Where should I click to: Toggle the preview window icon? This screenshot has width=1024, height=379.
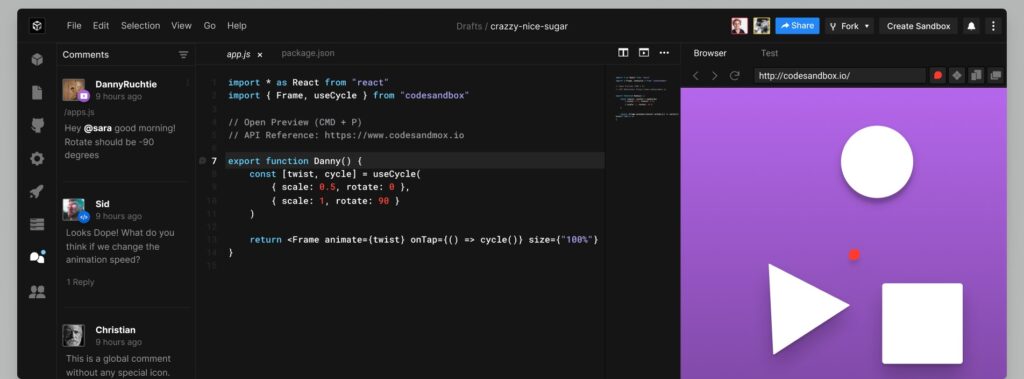(x=644, y=53)
